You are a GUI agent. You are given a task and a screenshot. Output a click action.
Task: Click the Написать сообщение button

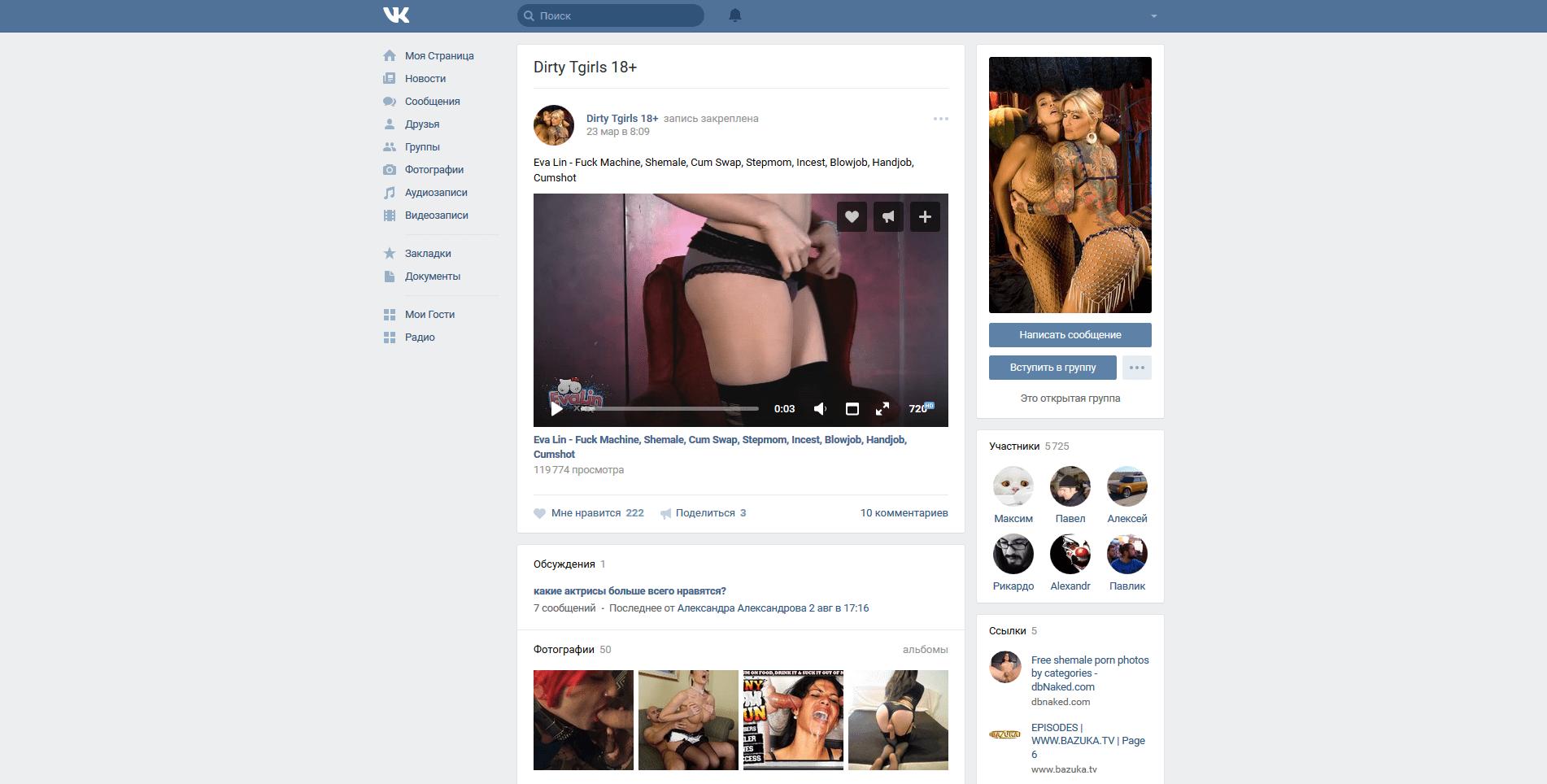(1070, 335)
